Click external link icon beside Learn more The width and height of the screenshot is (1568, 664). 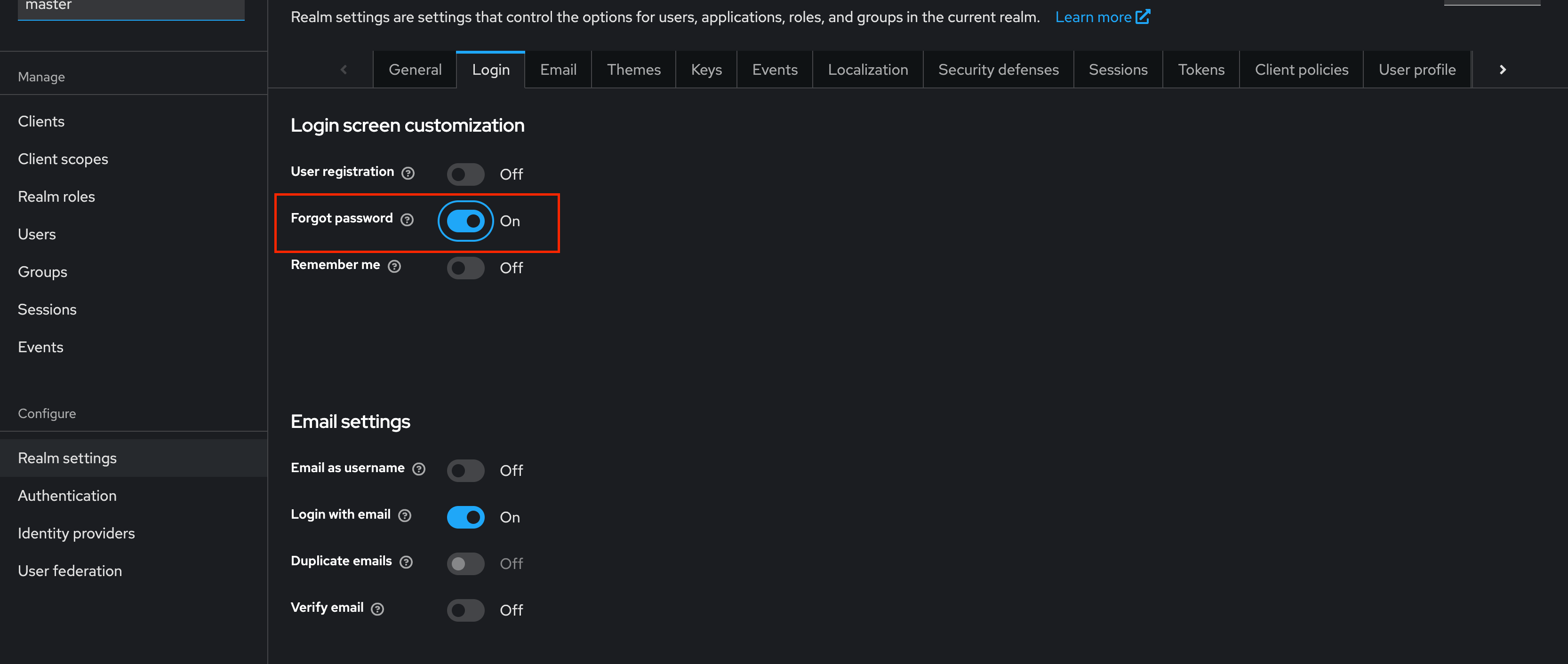click(x=1143, y=16)
